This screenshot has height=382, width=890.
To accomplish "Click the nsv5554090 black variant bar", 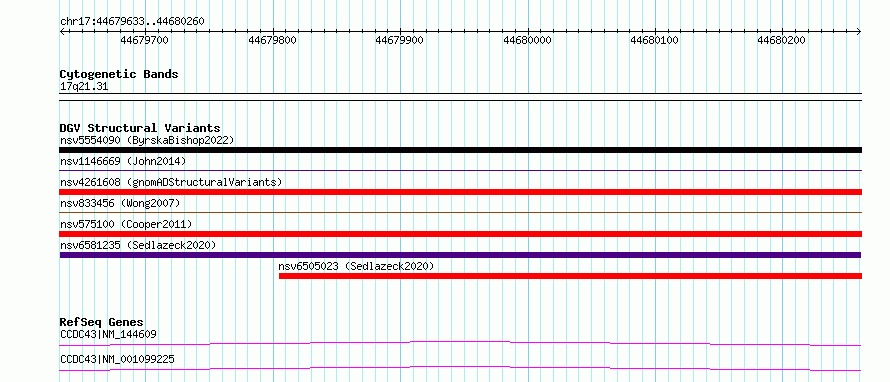I will pos(460,150).
